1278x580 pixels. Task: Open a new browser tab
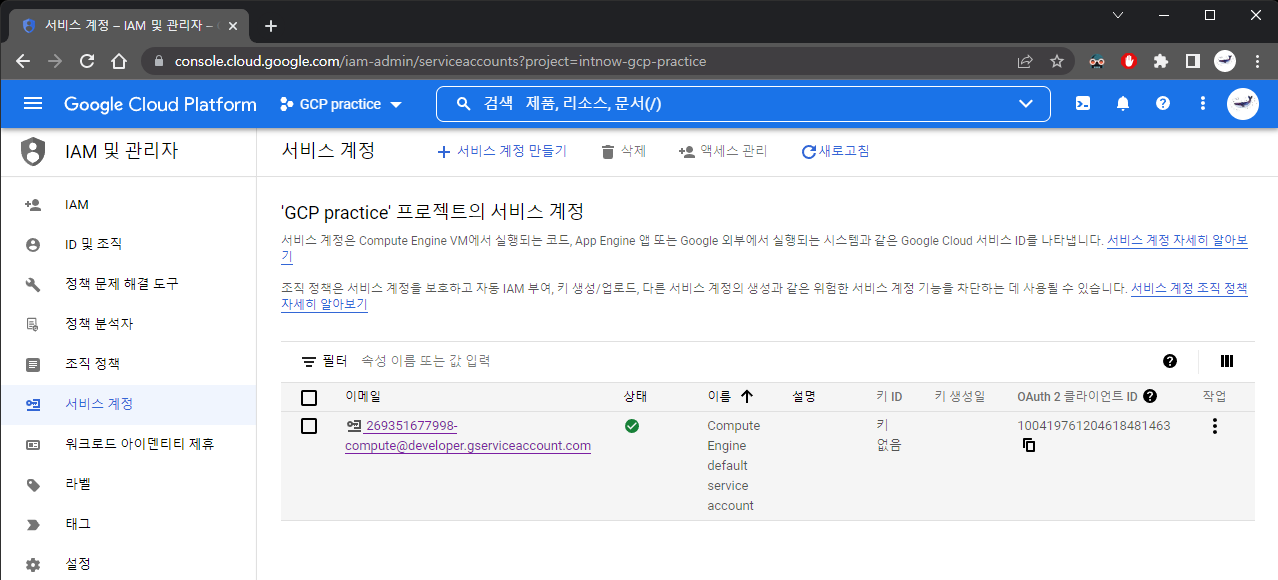click(270, 26)
